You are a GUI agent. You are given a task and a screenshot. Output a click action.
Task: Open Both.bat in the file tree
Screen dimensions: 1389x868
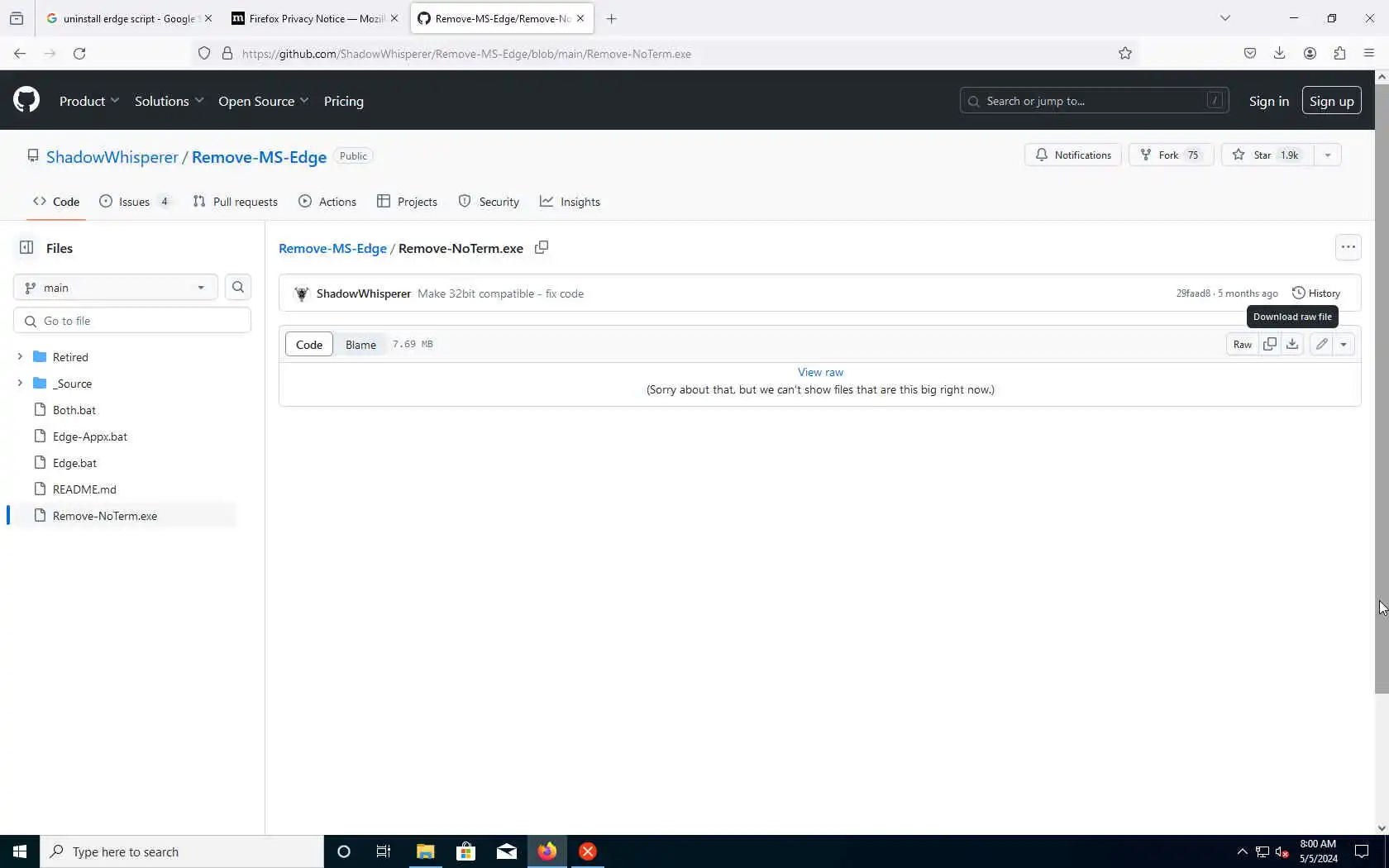pyautogui.click(x=74, y=410)
